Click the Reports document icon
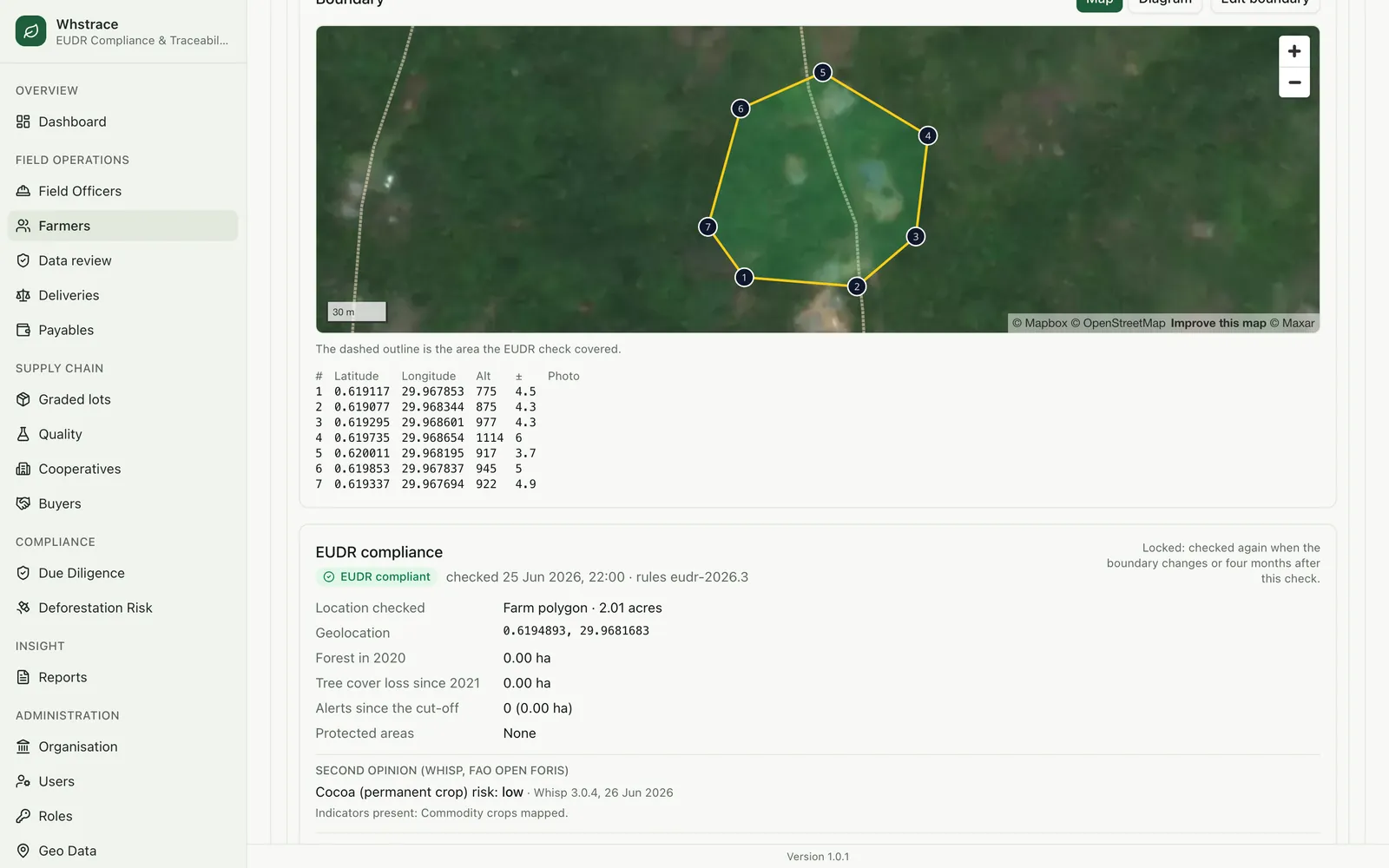This screenshot has height=868, width=1389. click(23, 677)
